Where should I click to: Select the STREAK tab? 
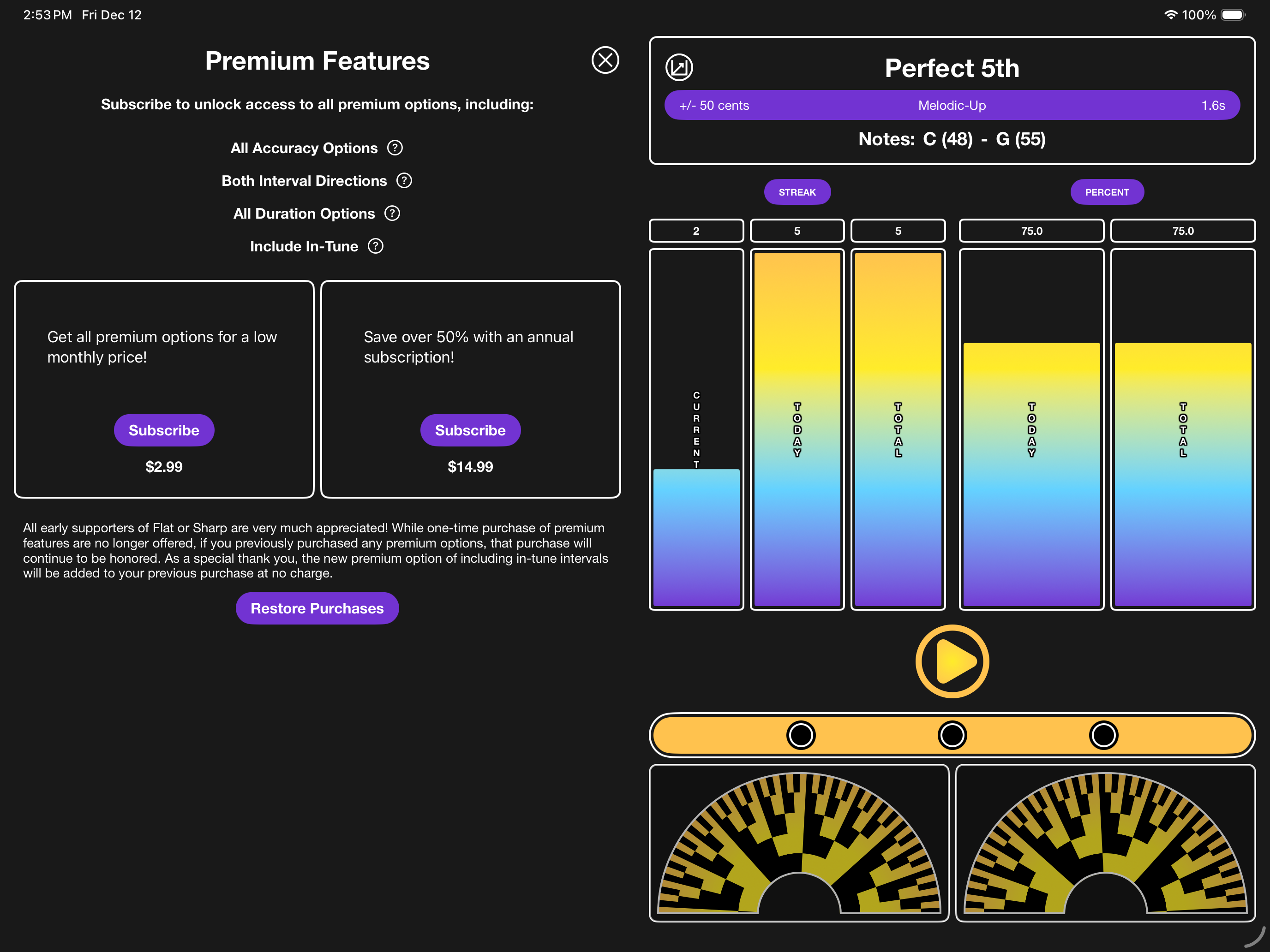(x=797, y=192)
